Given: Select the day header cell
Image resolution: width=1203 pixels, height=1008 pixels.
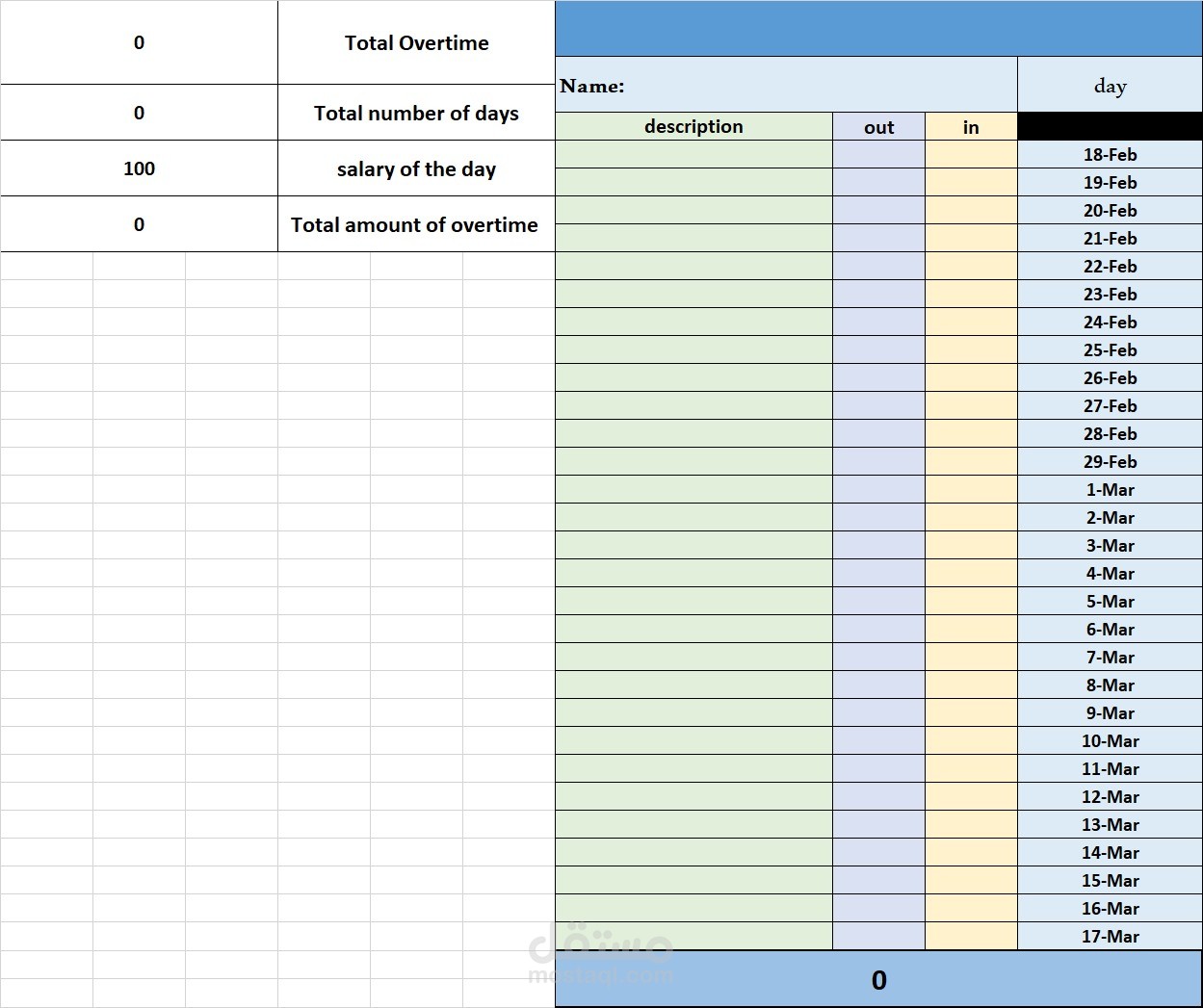Looking at the screenshot, I should tap(1110, 85).
